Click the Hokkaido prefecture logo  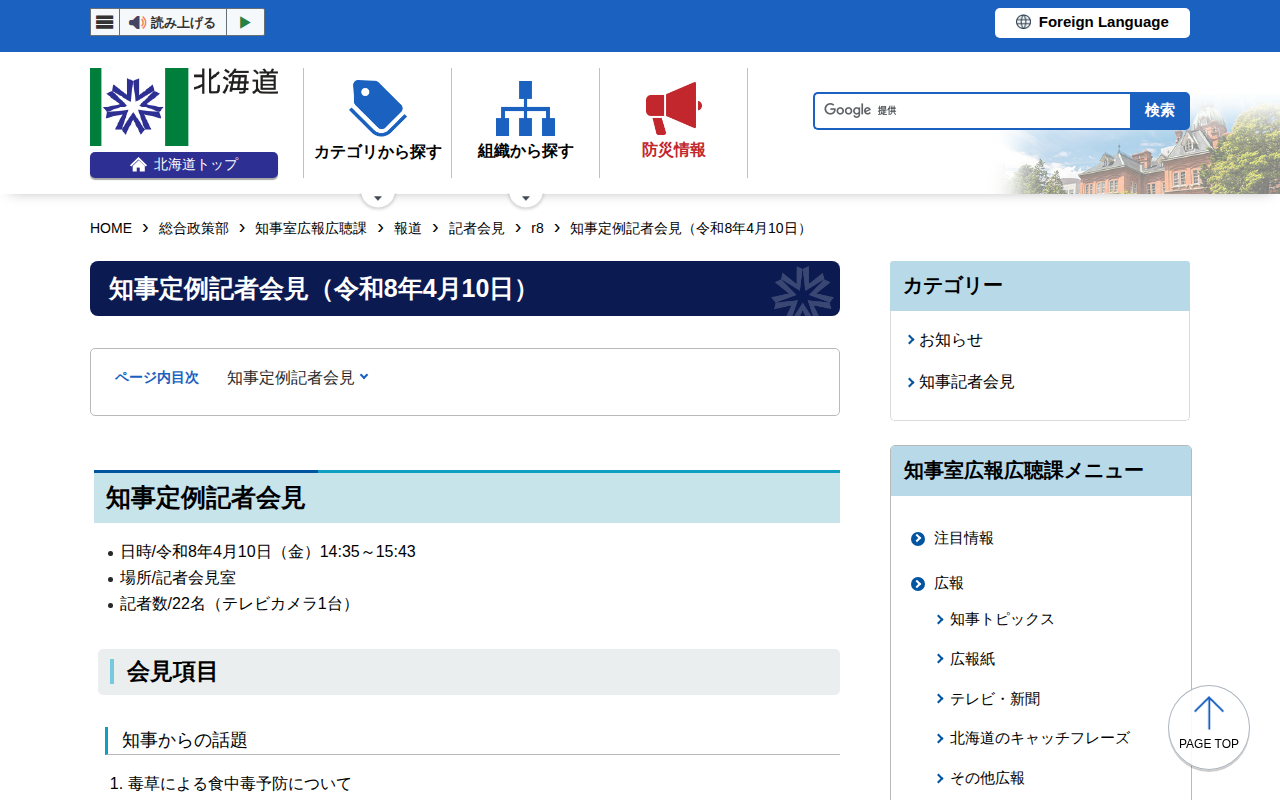point(184,106)
